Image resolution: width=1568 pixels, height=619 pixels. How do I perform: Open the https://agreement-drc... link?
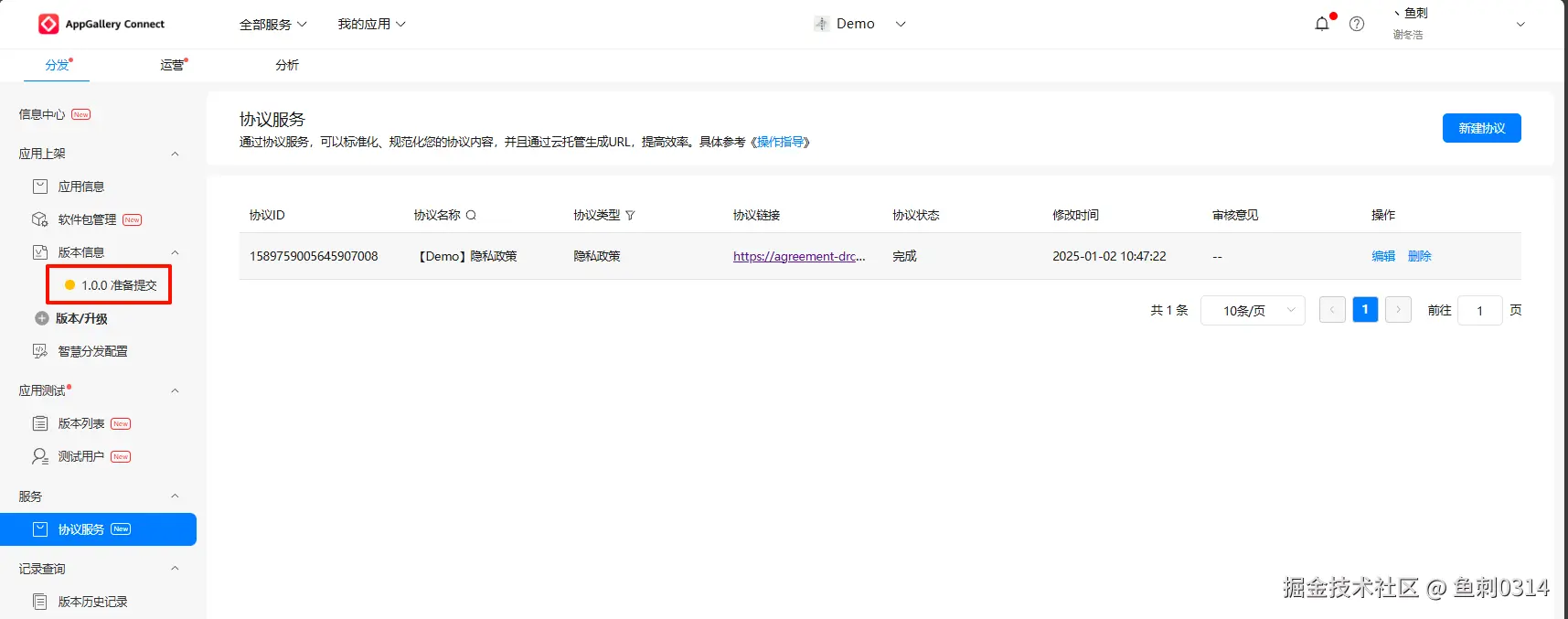799,256
